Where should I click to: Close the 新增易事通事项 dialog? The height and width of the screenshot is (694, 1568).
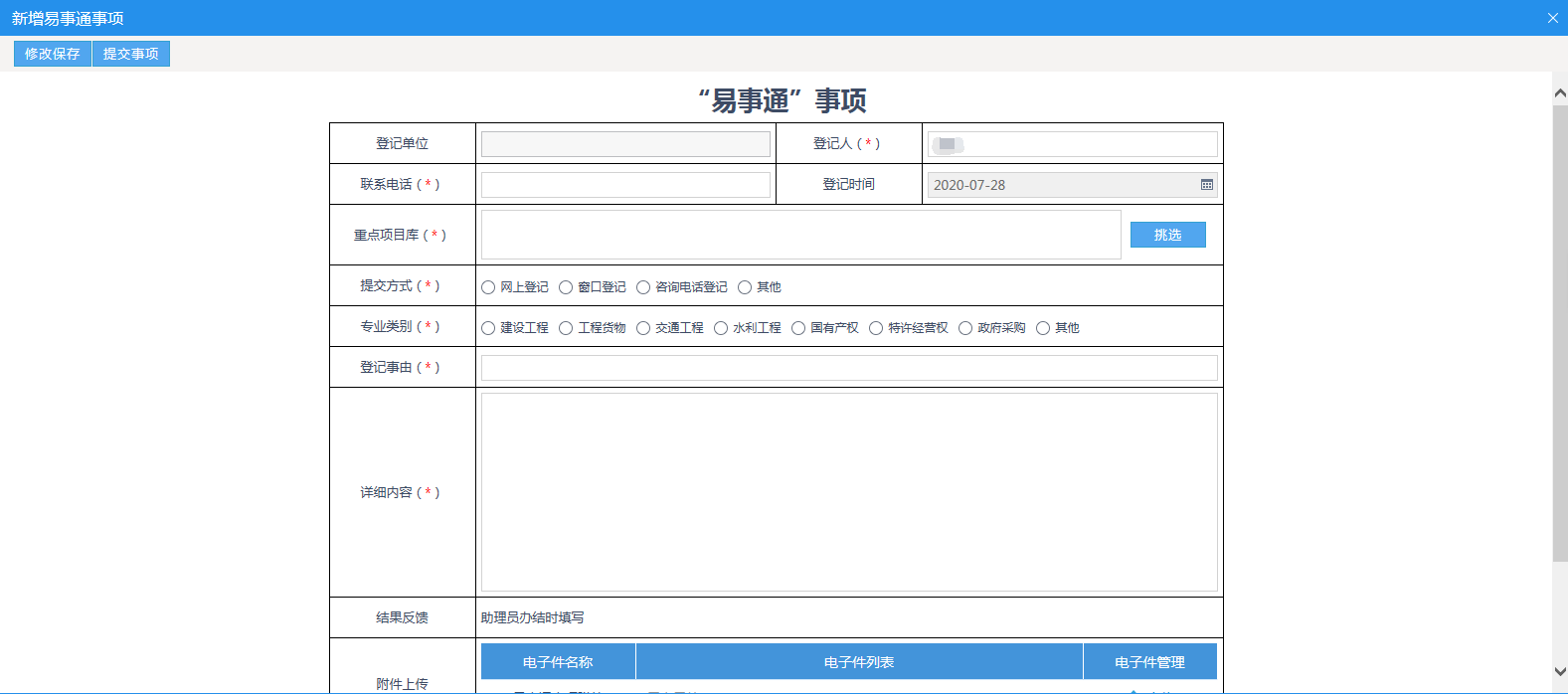(1552, 18)
